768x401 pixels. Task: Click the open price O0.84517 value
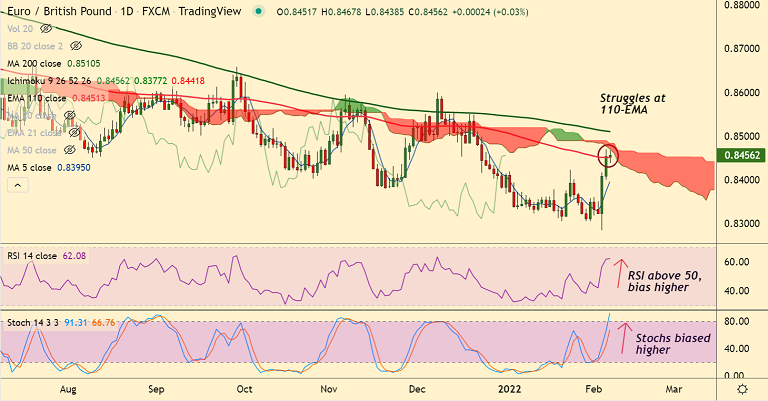point(296,12)
